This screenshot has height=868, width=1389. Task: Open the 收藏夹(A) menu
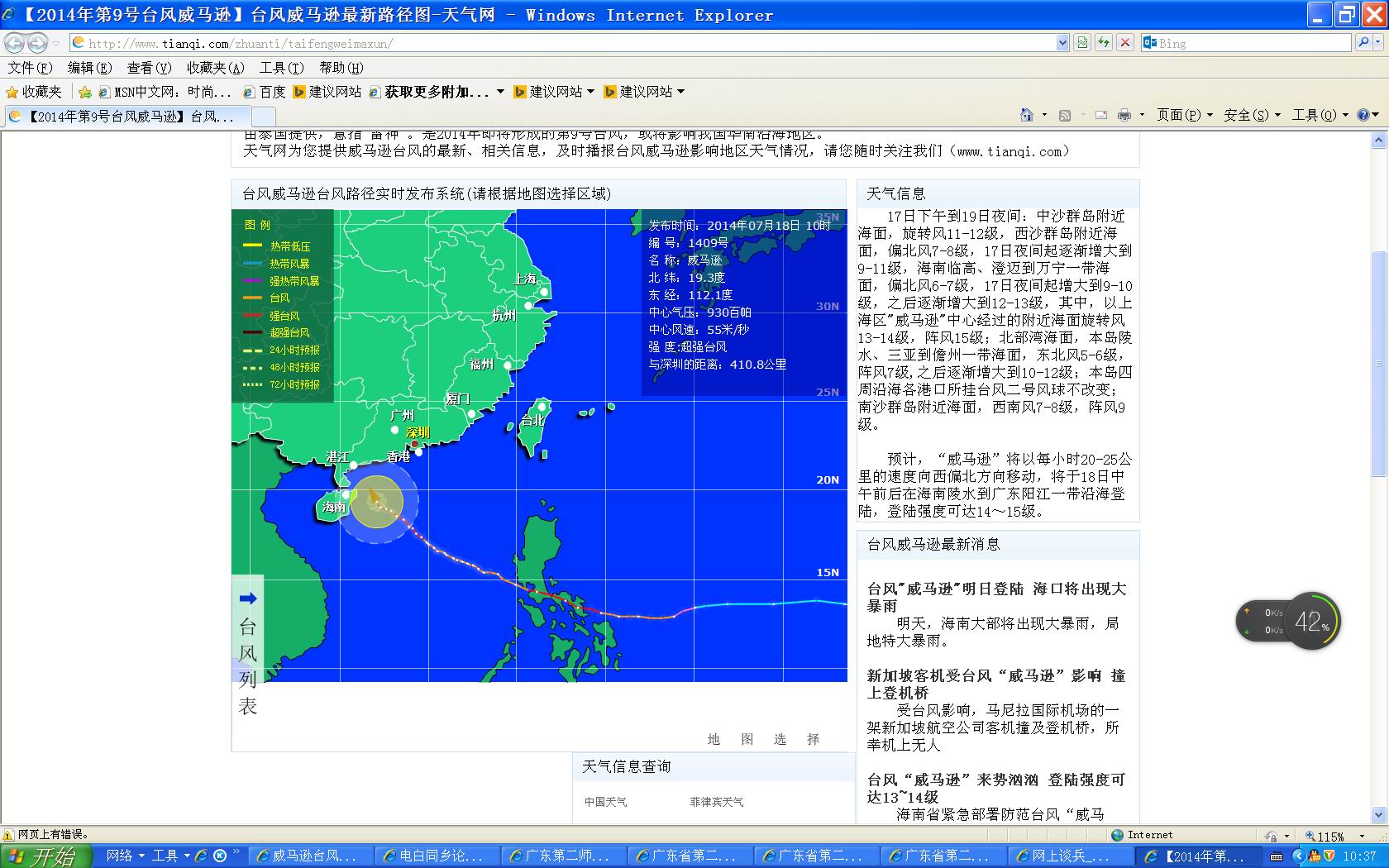point(215,68)
